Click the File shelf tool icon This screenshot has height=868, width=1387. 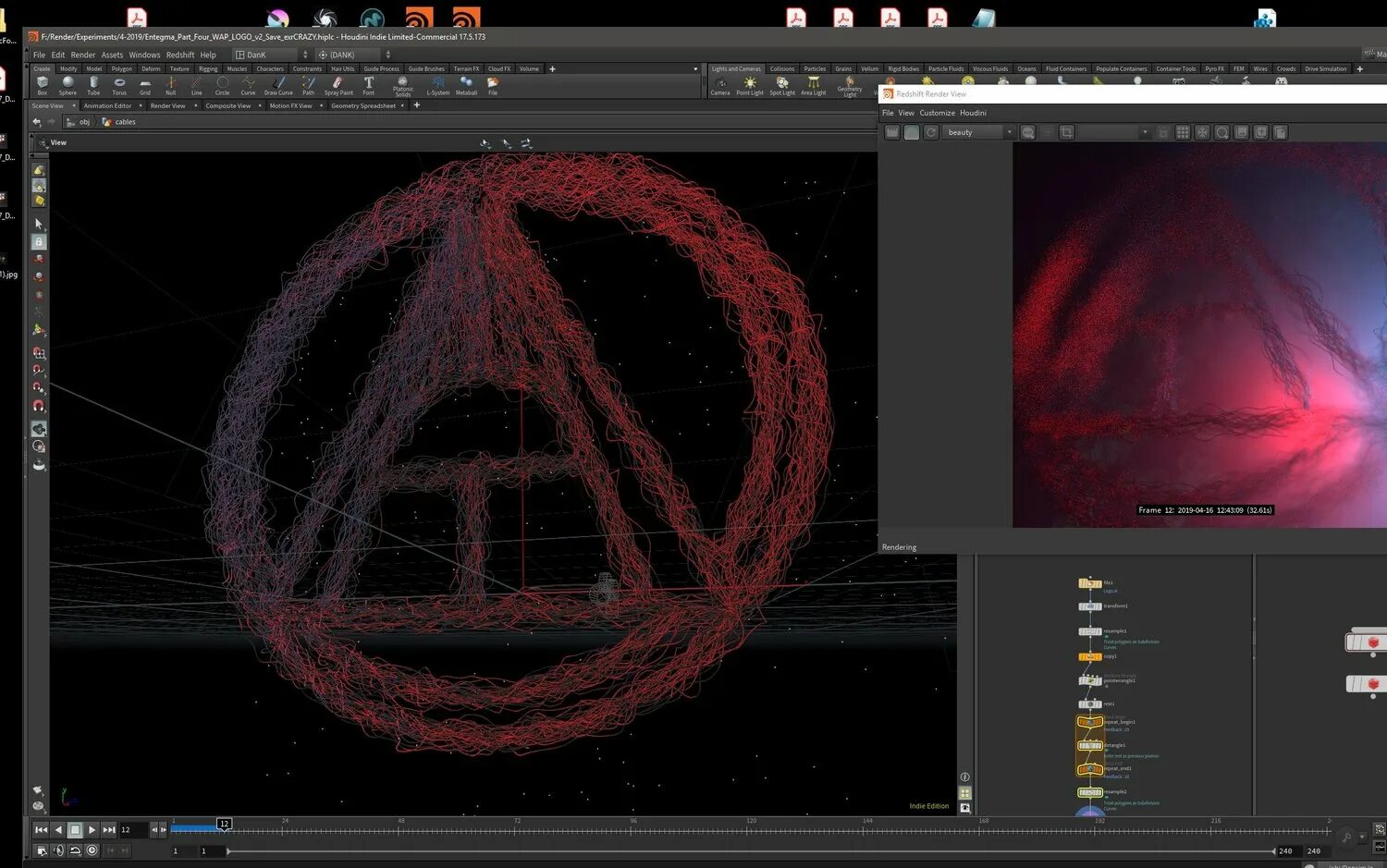pos(493,85)
